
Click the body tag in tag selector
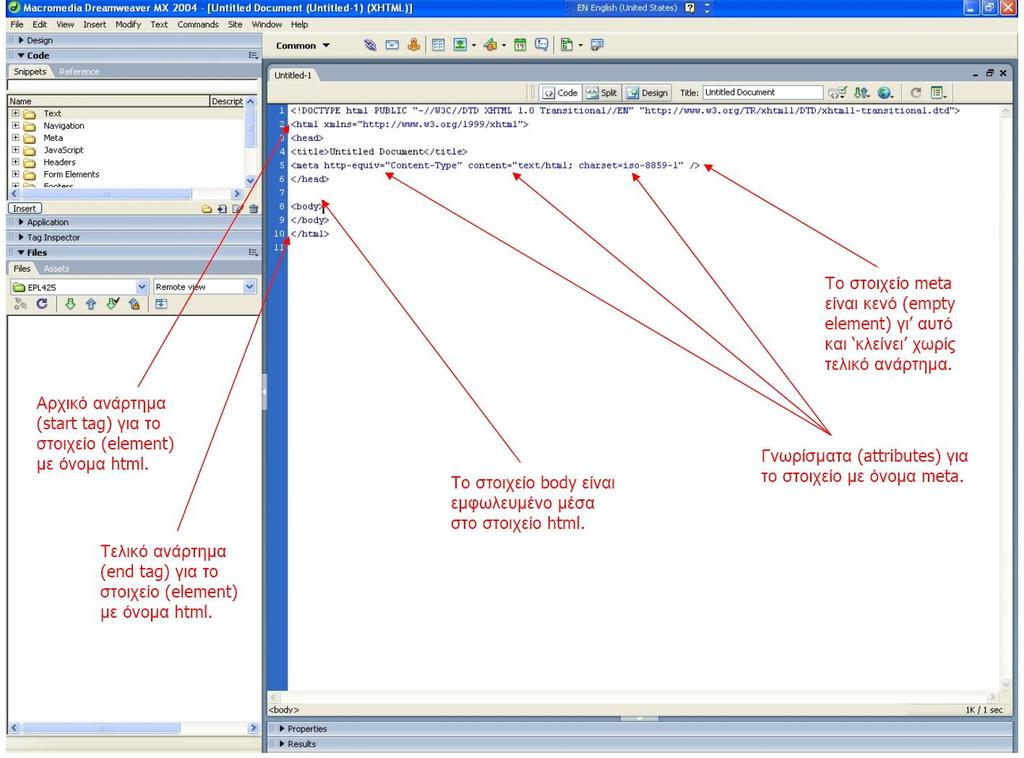click(284, 710)
